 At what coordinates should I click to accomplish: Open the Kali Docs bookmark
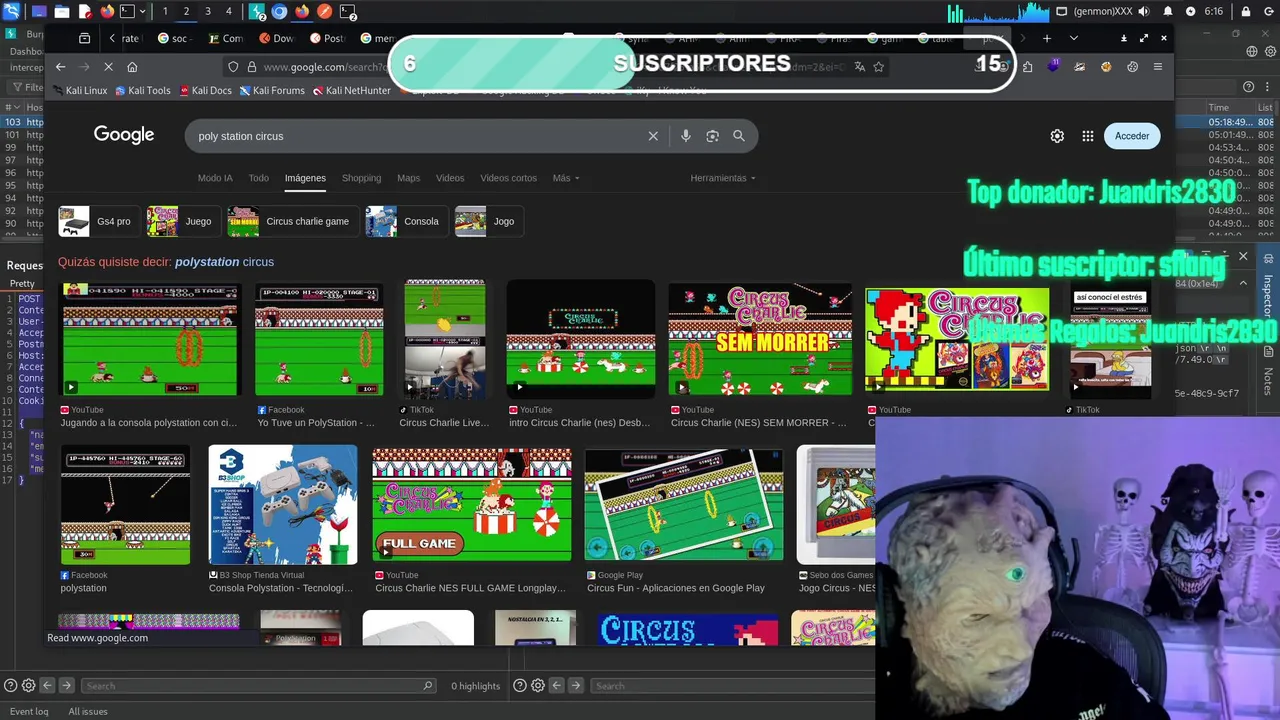click(205, 90)
